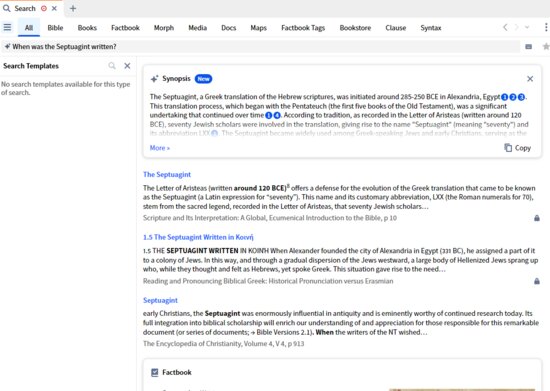Go back with the left arrow
This screenshot has height=391, width=550.
(x=505, y=27)
